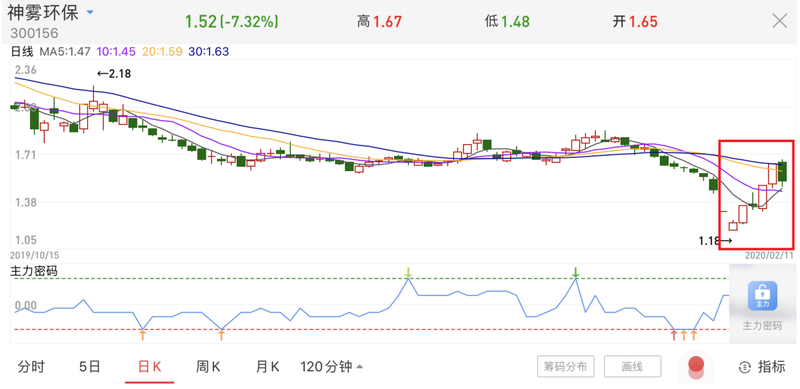
Task: Switch to 5日 tab
Action: tap(90, 367)
